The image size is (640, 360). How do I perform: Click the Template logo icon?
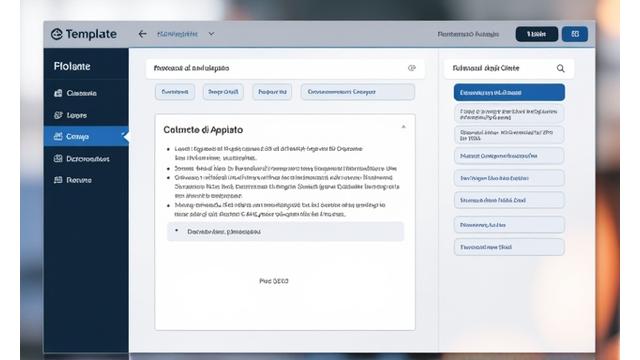pyautogui.click(x=57, y=34)
